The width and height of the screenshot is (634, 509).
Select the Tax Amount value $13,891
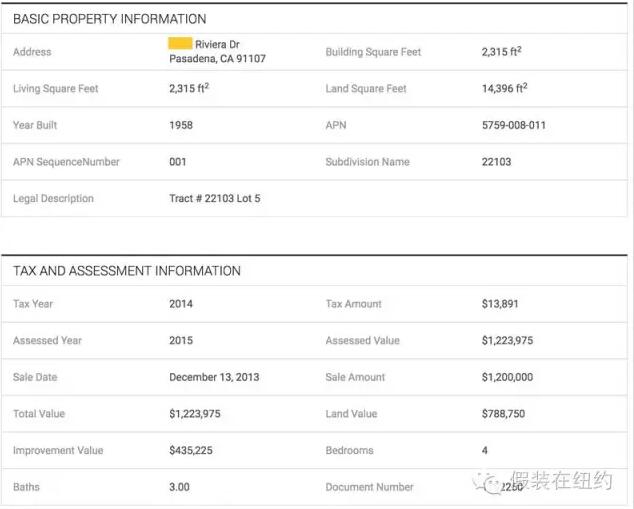(500, 304)
